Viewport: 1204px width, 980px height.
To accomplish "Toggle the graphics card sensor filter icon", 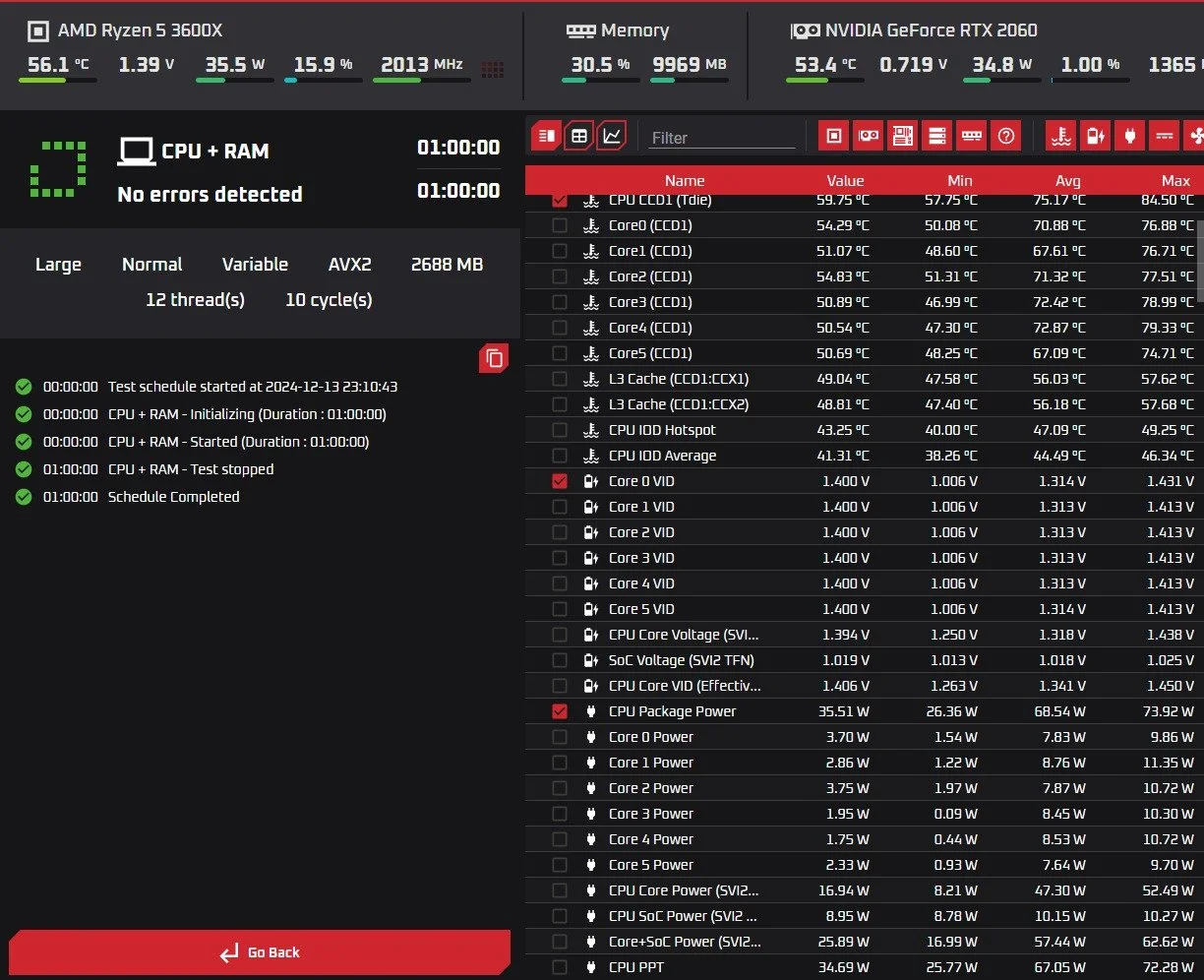I will pyautogui.click(x=868, y=136).
